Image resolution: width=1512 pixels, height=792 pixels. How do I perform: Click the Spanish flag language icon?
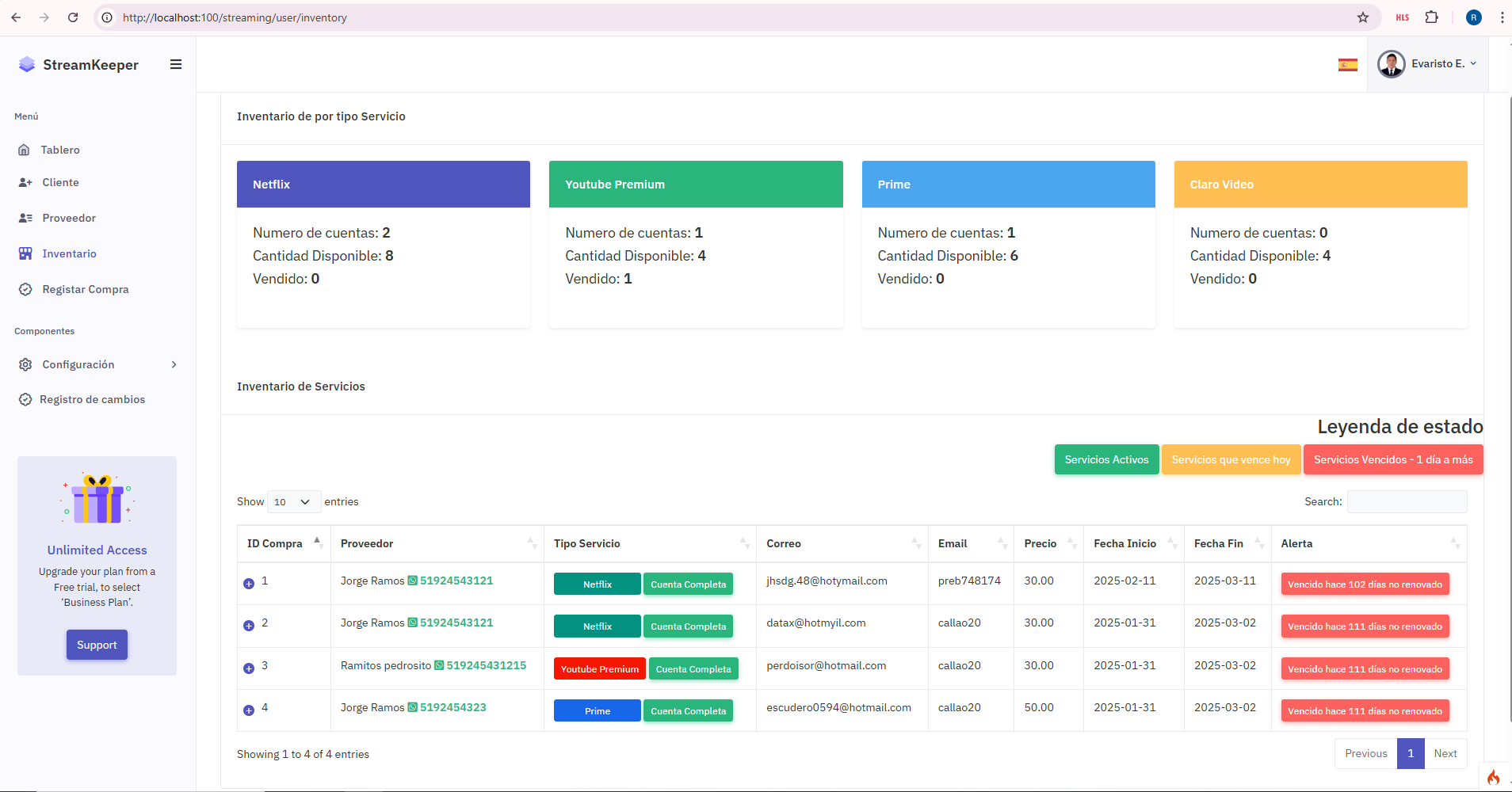point(1347,65)
